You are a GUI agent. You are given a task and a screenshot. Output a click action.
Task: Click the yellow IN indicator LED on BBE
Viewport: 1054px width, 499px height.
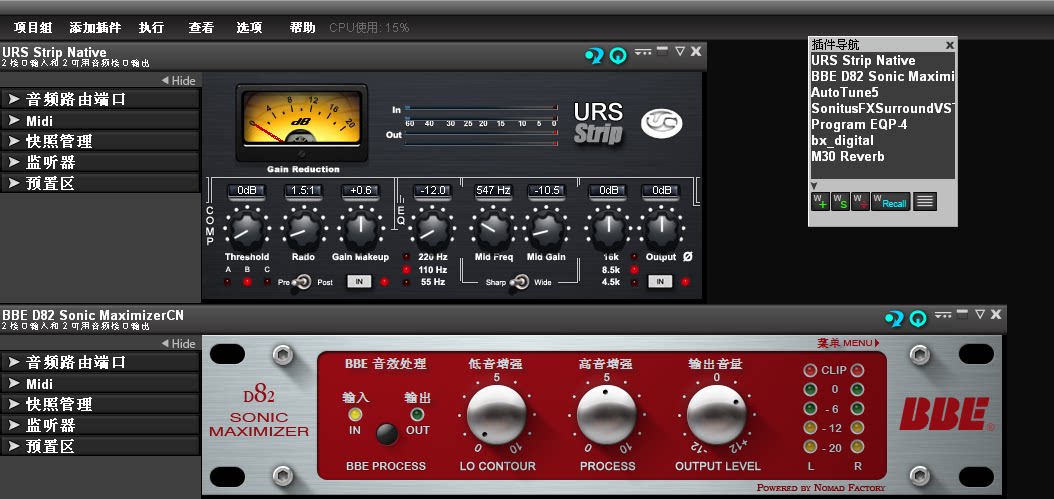pos(355,414)
